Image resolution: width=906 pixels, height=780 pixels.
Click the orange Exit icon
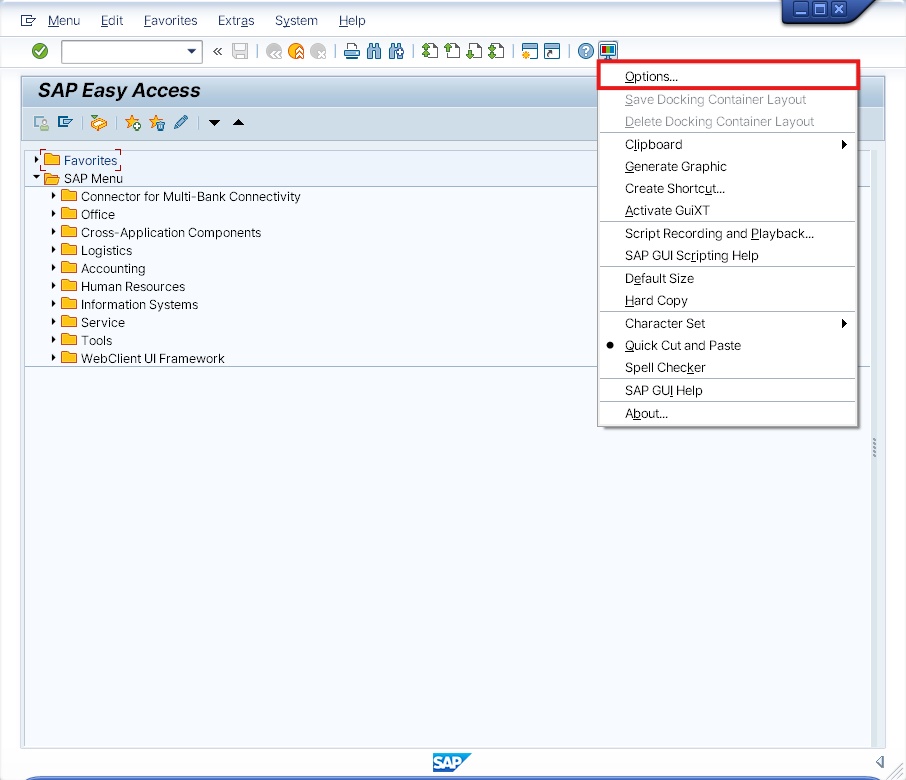point(296,51)
